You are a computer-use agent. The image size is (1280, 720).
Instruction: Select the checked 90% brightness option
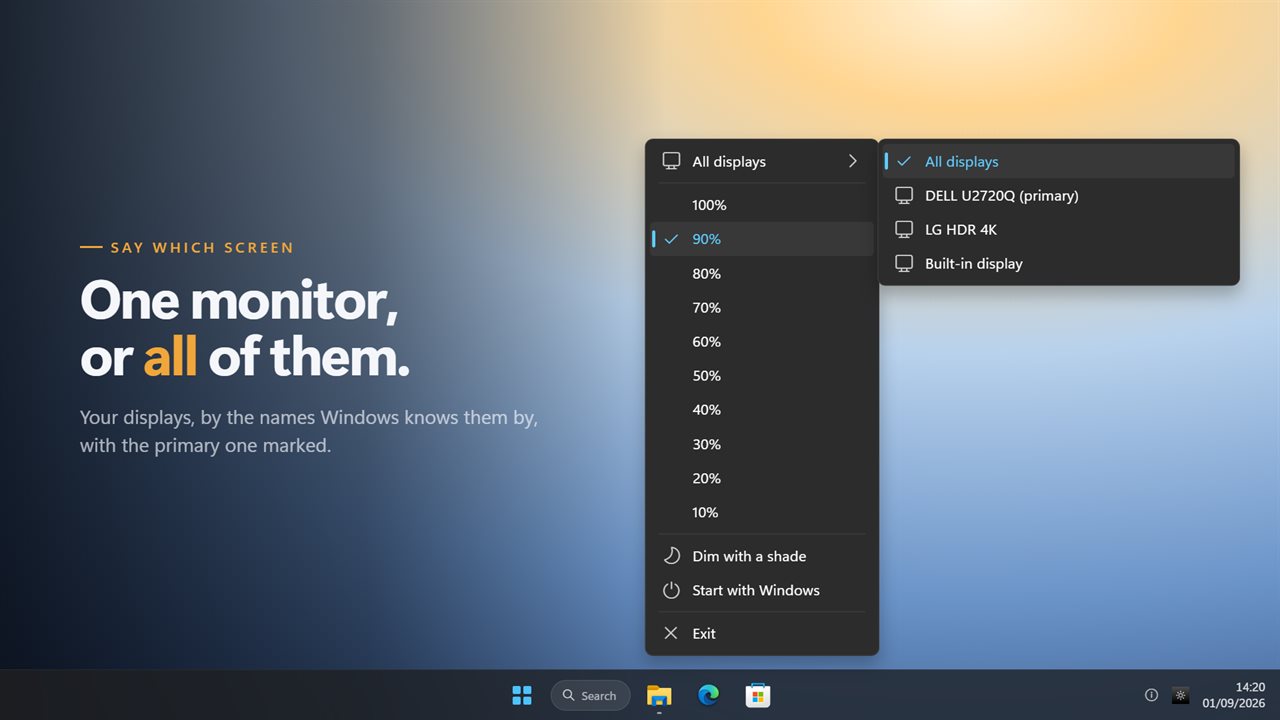click(762, 239)
